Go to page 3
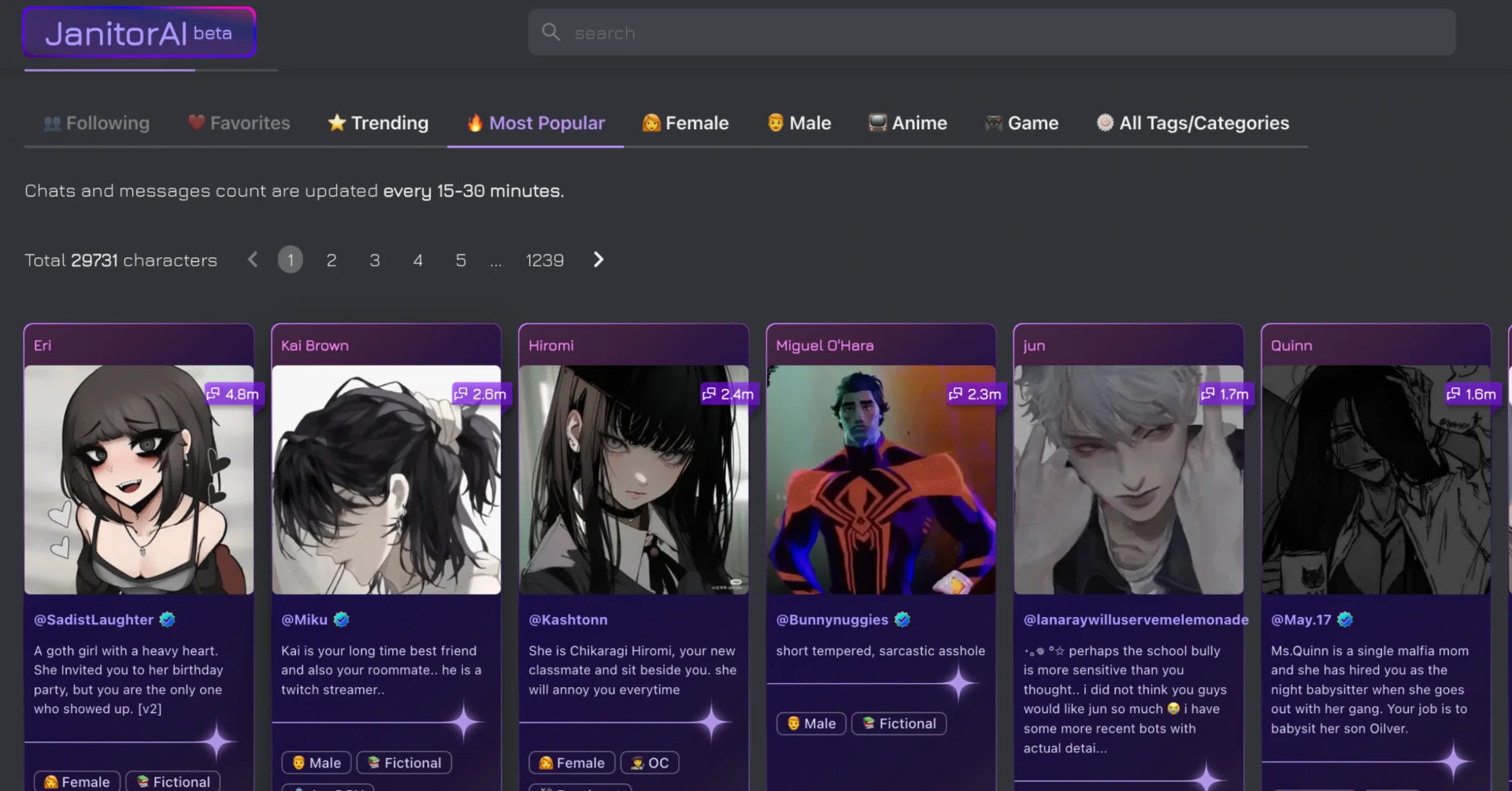Viewport: 1512px width, 791px height. point(375,260)
